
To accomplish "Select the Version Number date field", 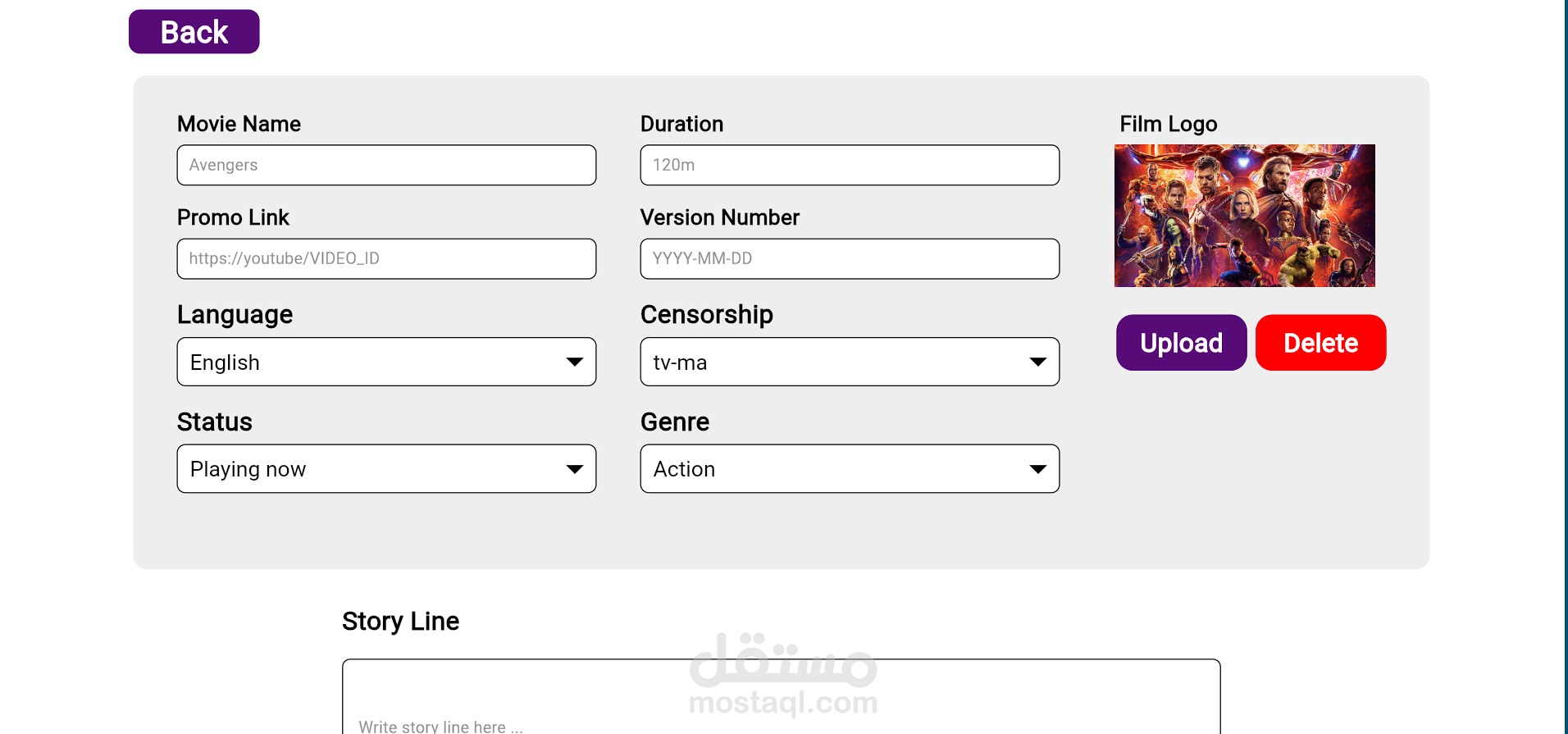I will 850,258.
